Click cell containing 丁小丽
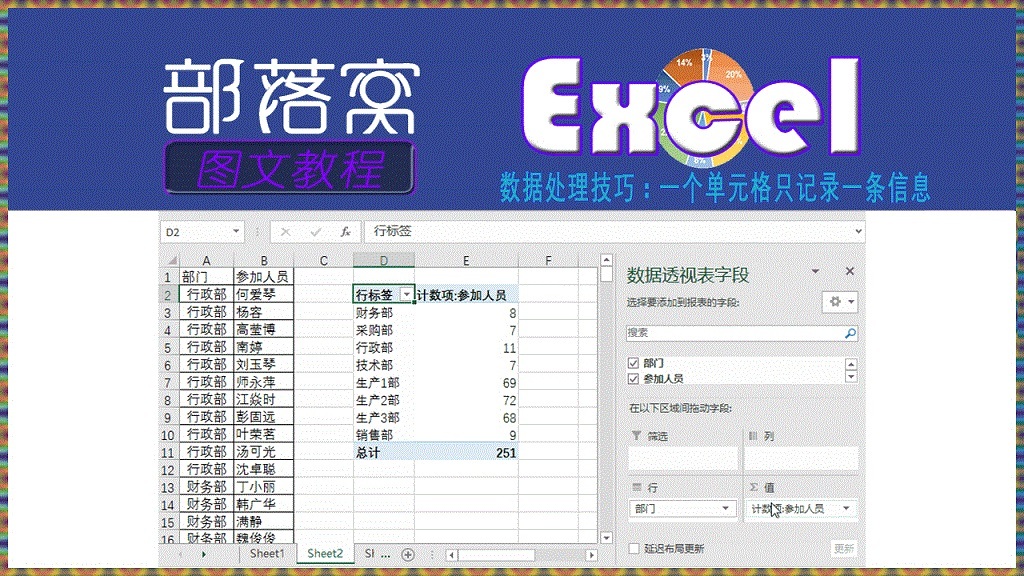The image size is (1024, 576). click(264, 487)
